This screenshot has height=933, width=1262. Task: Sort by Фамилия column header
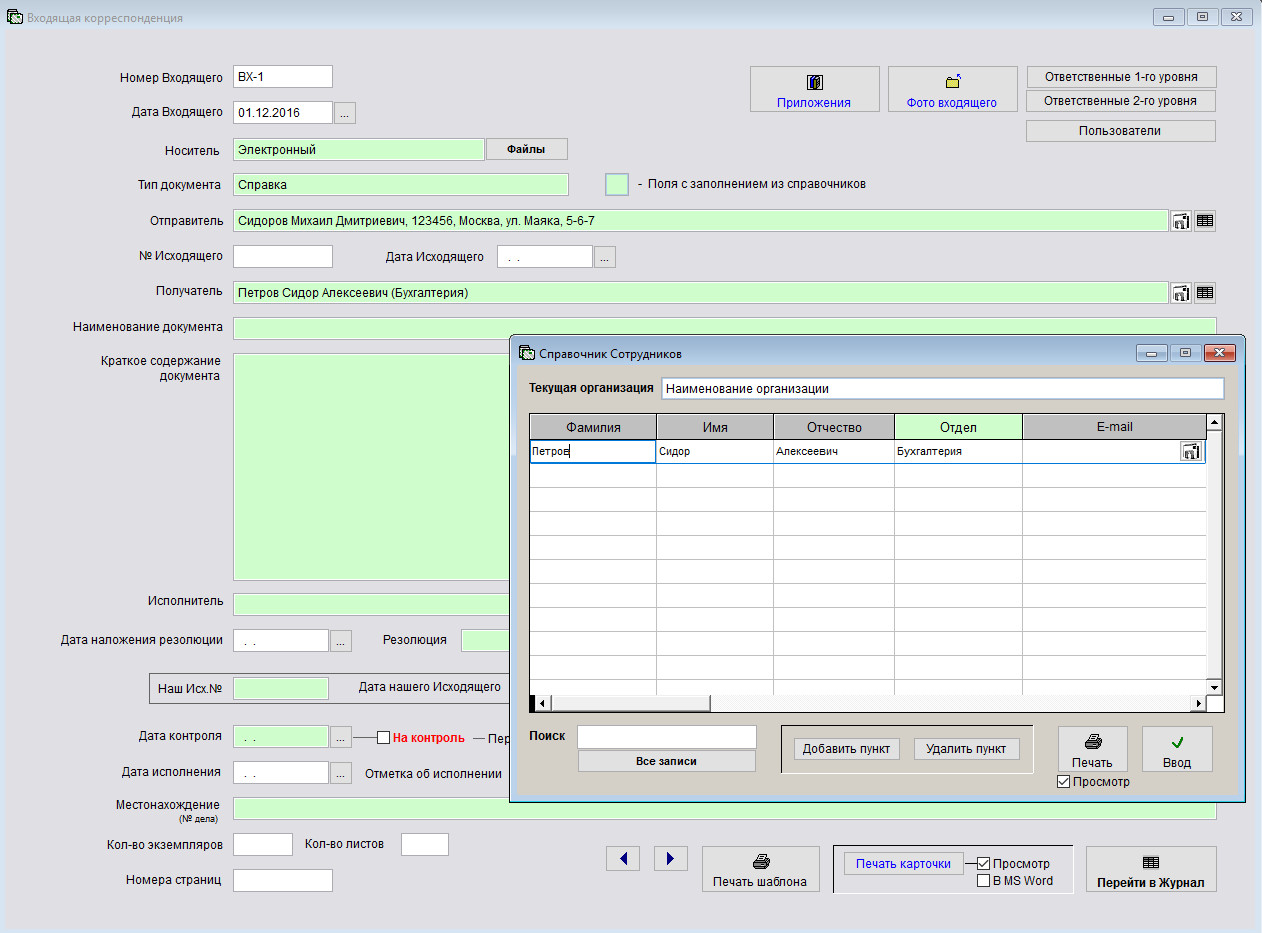pos(593,427)
